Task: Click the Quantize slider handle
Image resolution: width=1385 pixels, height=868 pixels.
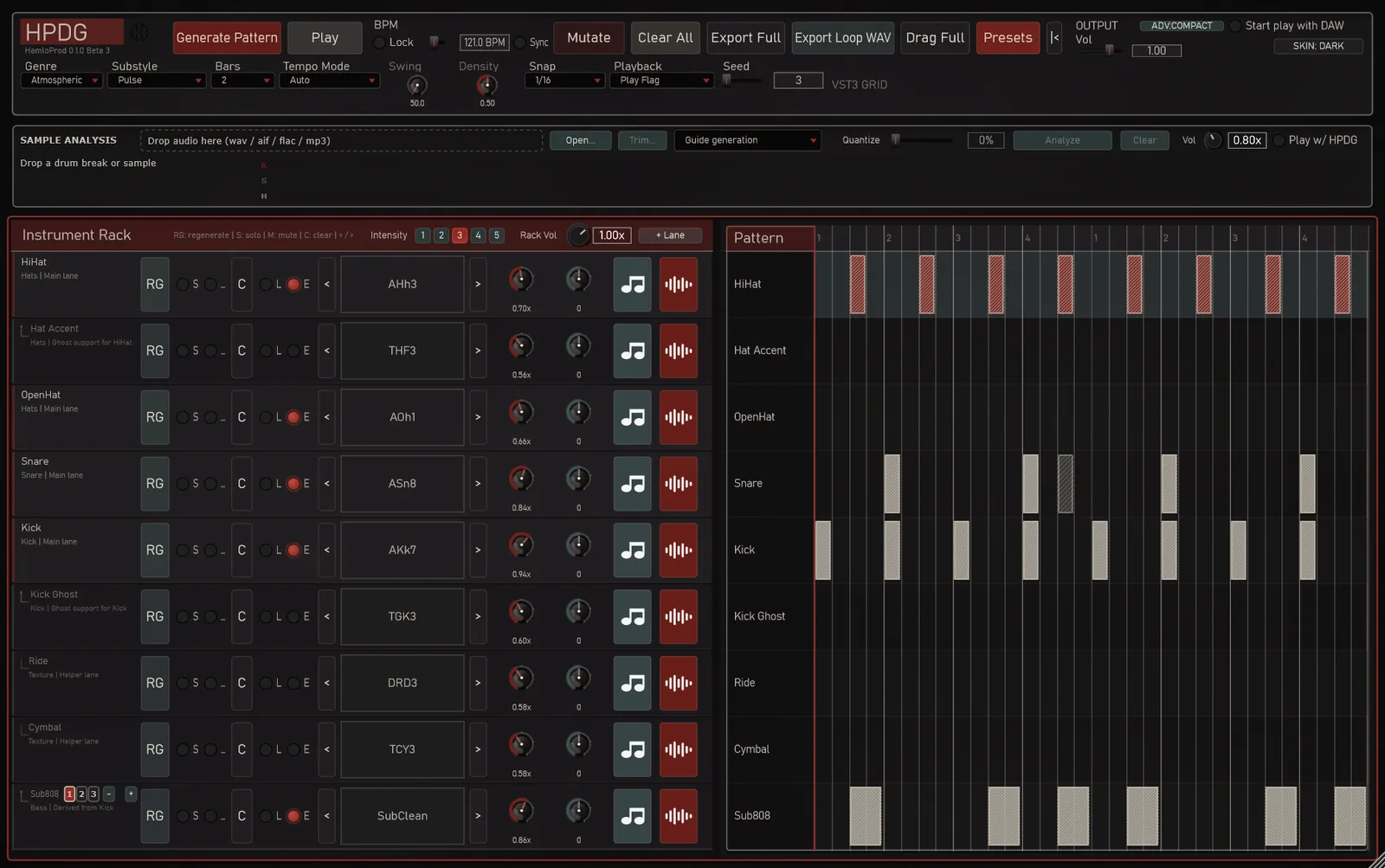Action: point(896,140)
